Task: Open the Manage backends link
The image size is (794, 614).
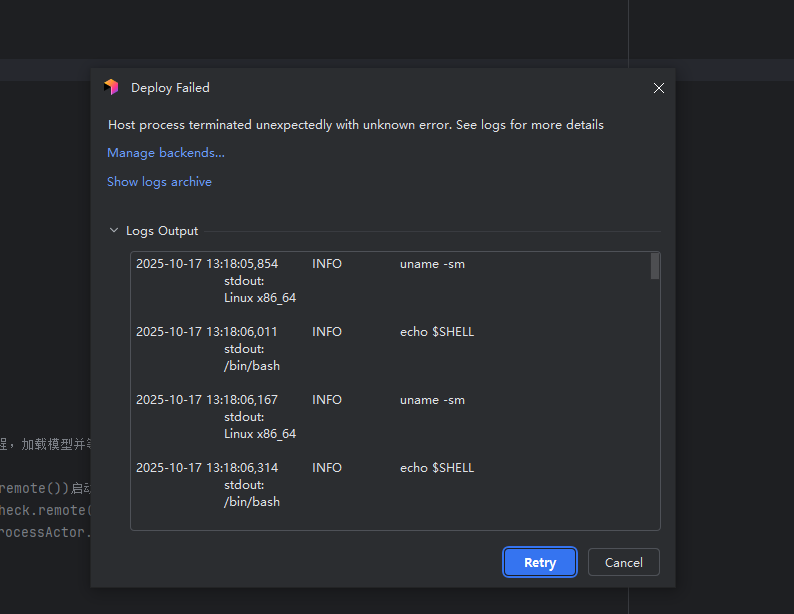Action: click(x=166, y=153)
